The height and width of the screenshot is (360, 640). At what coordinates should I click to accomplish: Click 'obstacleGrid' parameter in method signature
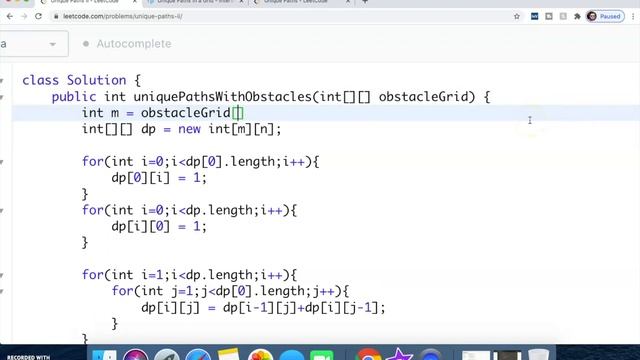(x=423, y=97)
